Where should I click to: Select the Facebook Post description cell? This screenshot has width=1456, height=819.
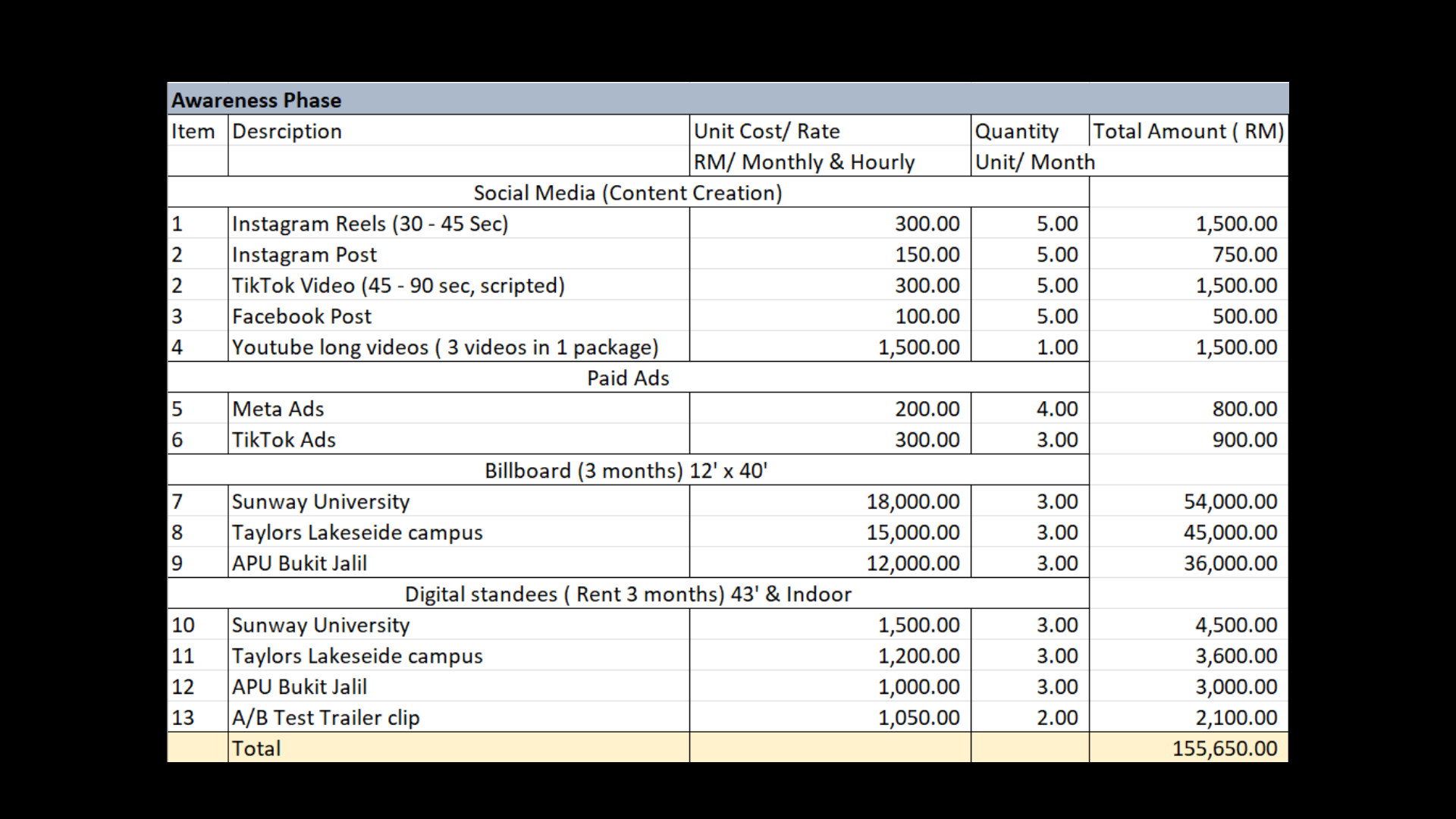pos(459,316)
